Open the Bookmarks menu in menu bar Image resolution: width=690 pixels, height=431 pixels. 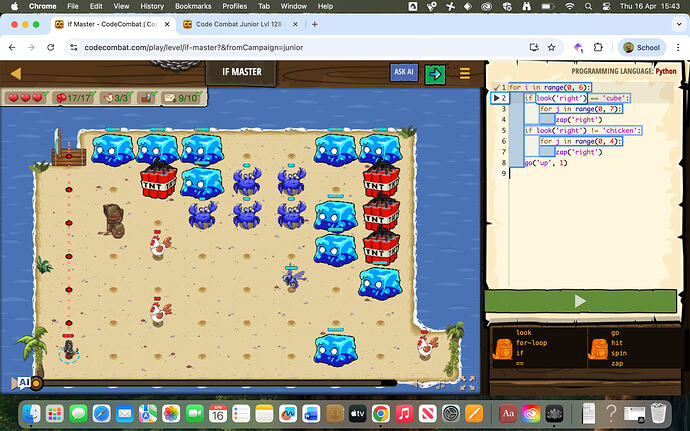click(x=193, y=6)
